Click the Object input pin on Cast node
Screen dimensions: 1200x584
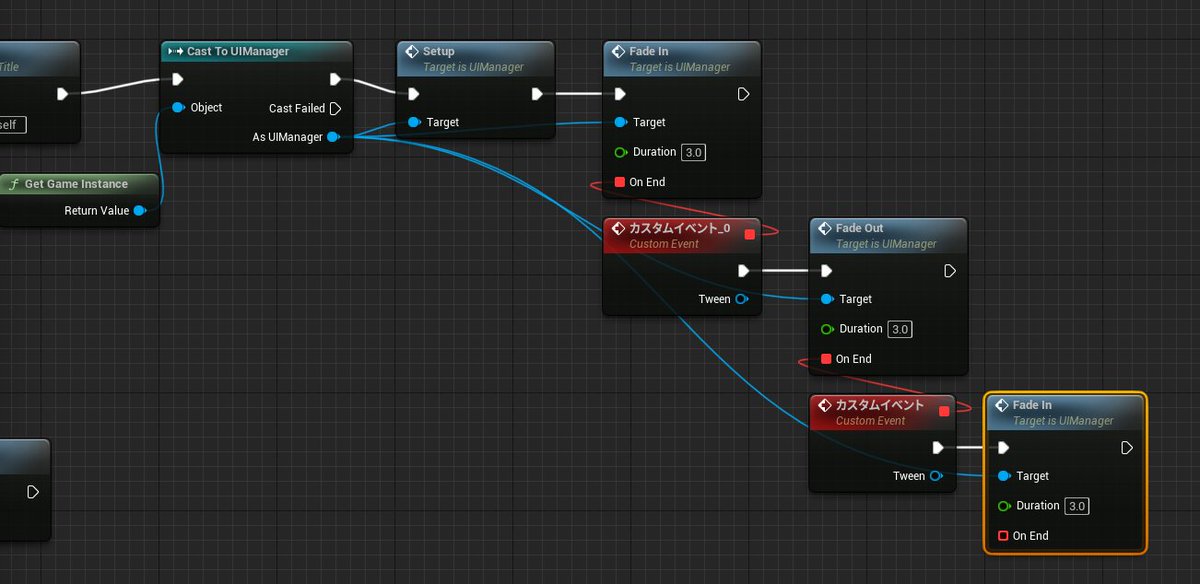pos(177,107)
